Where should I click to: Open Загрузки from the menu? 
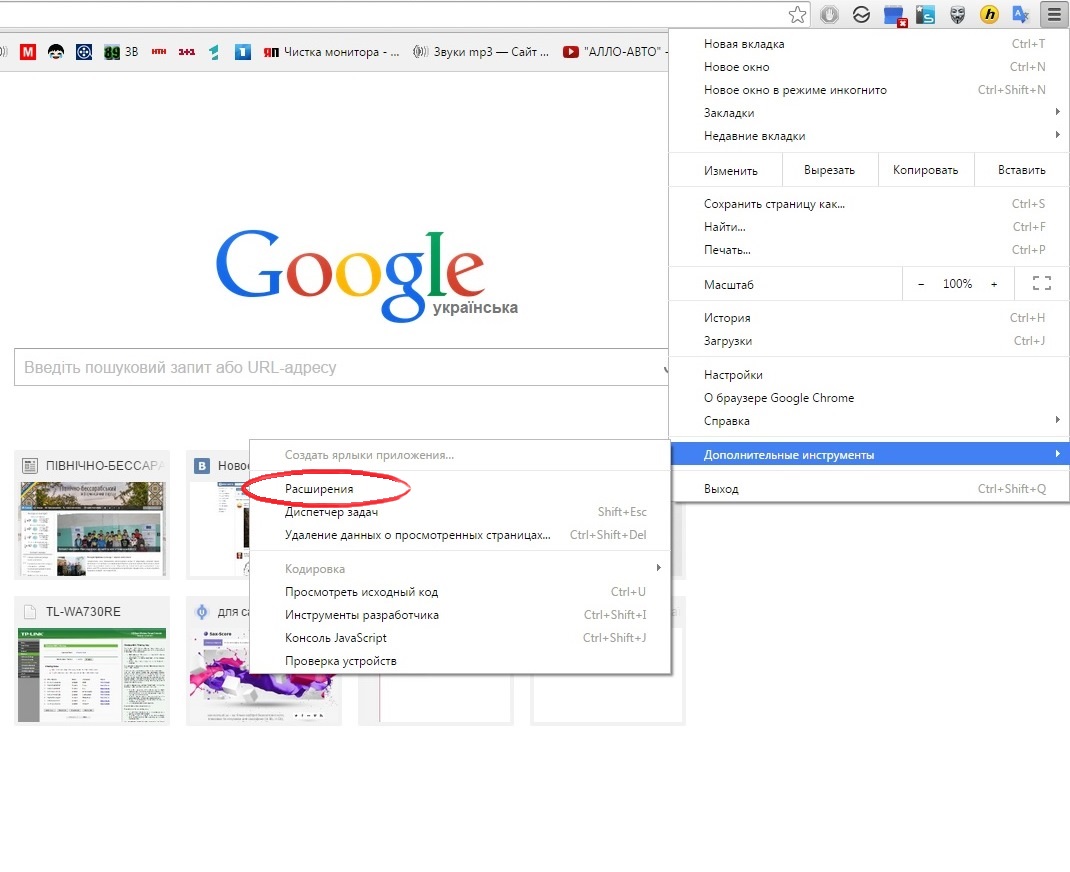pos(869,341)
